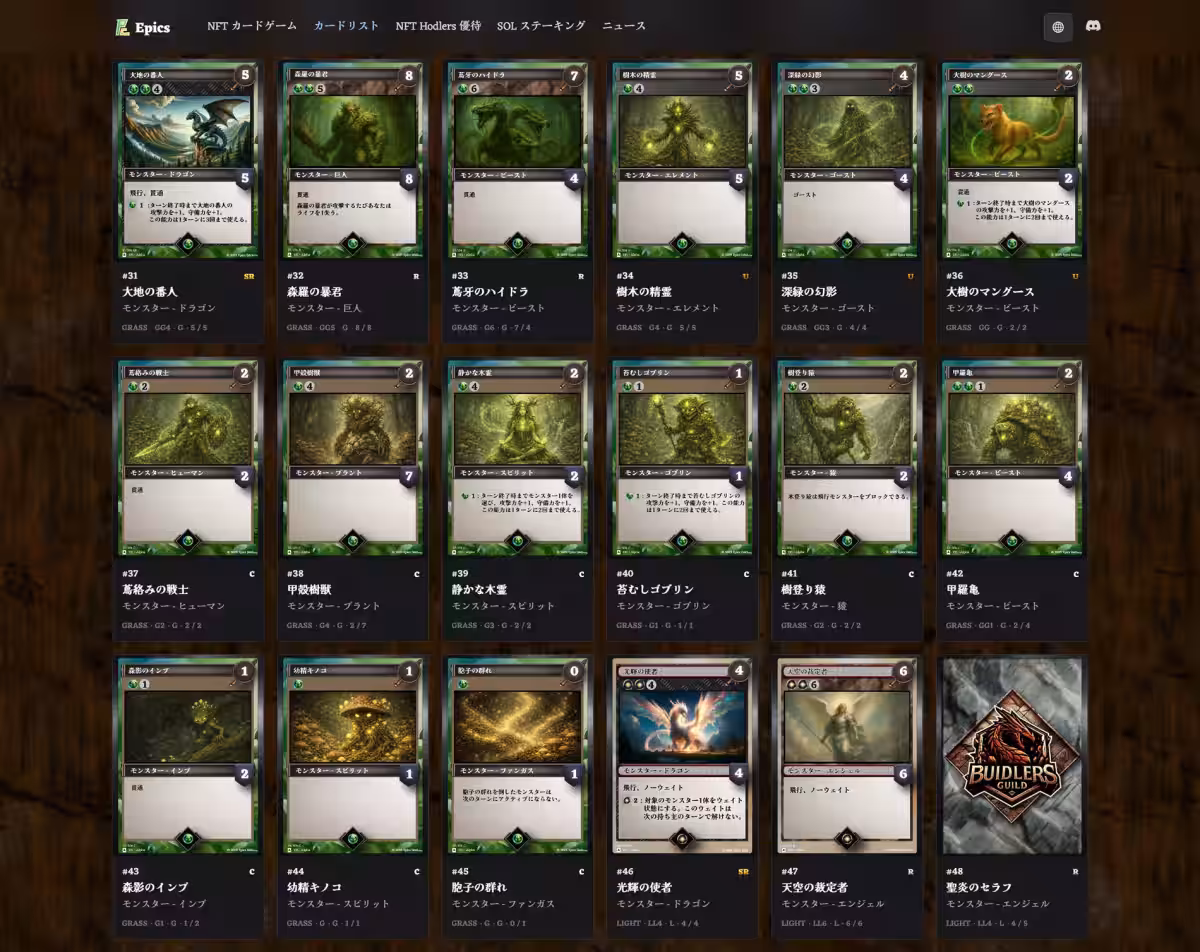Open the ニュース link
1200x952 pixels.
624,26
